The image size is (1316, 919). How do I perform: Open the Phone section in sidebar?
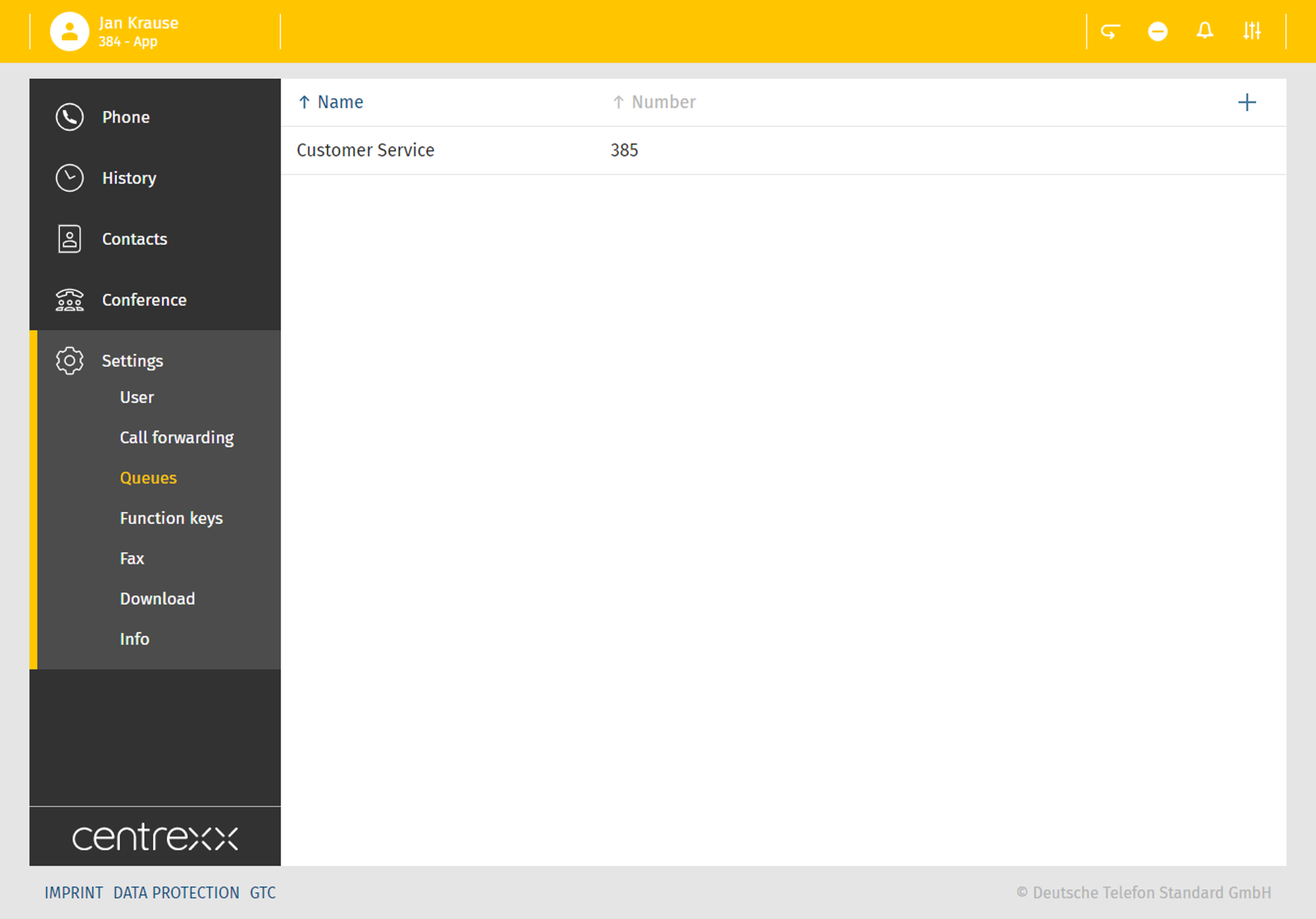pos(126,117)
